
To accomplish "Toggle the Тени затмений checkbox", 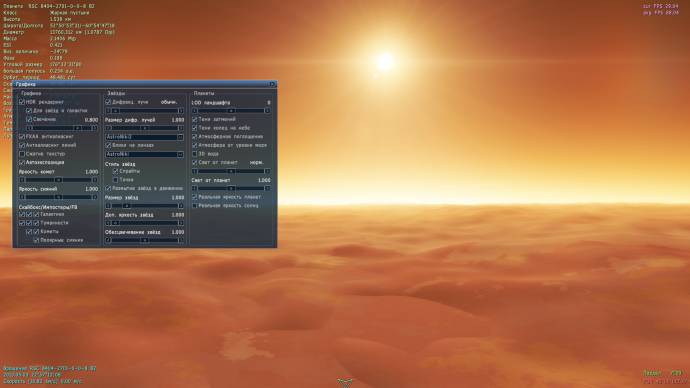I will click(195, 119).
